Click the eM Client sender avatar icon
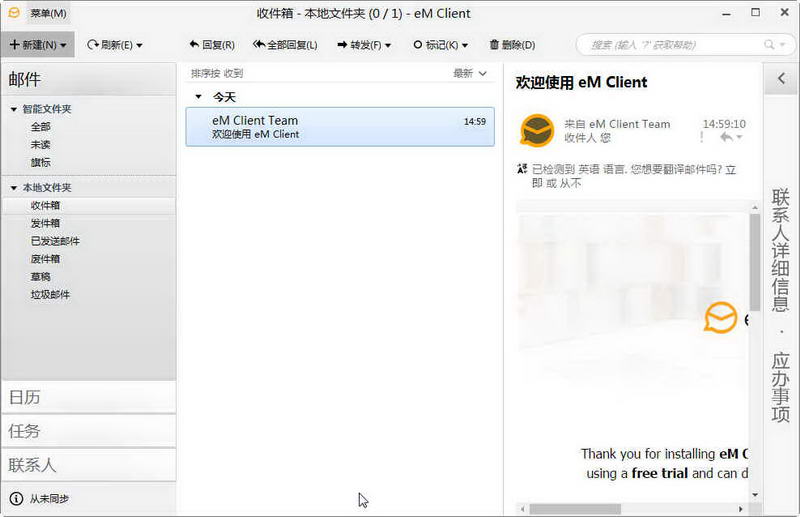The width and height of the screenshot is (800, 517). pyautogui.click(x=537, y=131)
